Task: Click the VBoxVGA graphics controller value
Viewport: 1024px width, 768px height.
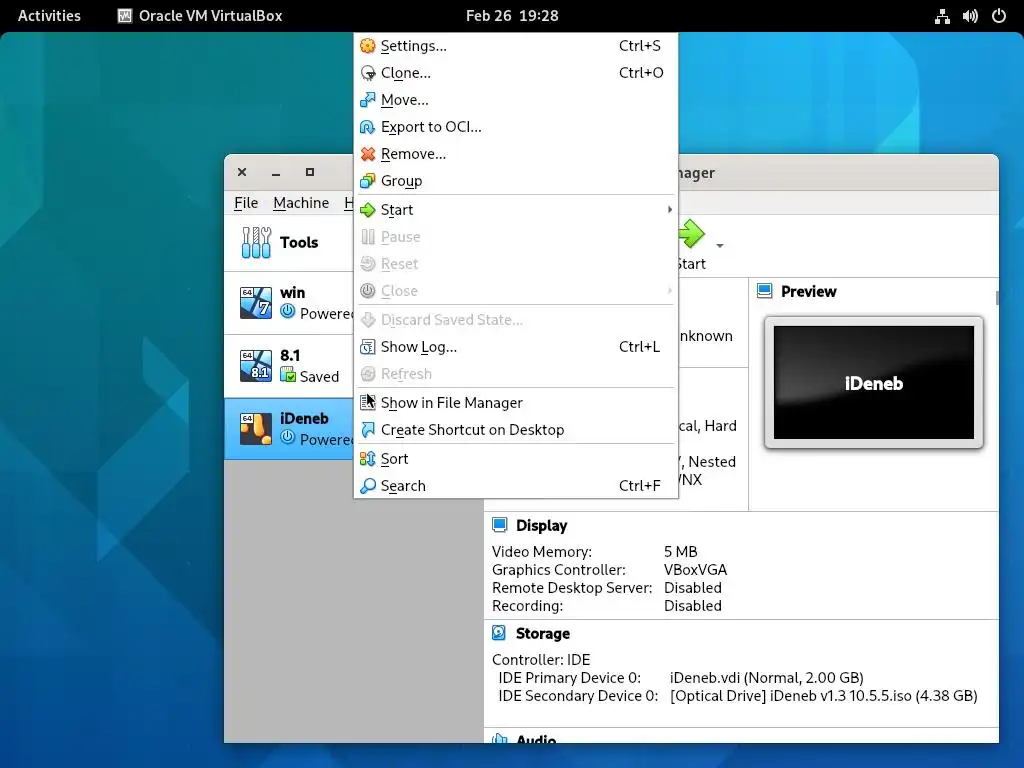Action: [696, 569]
